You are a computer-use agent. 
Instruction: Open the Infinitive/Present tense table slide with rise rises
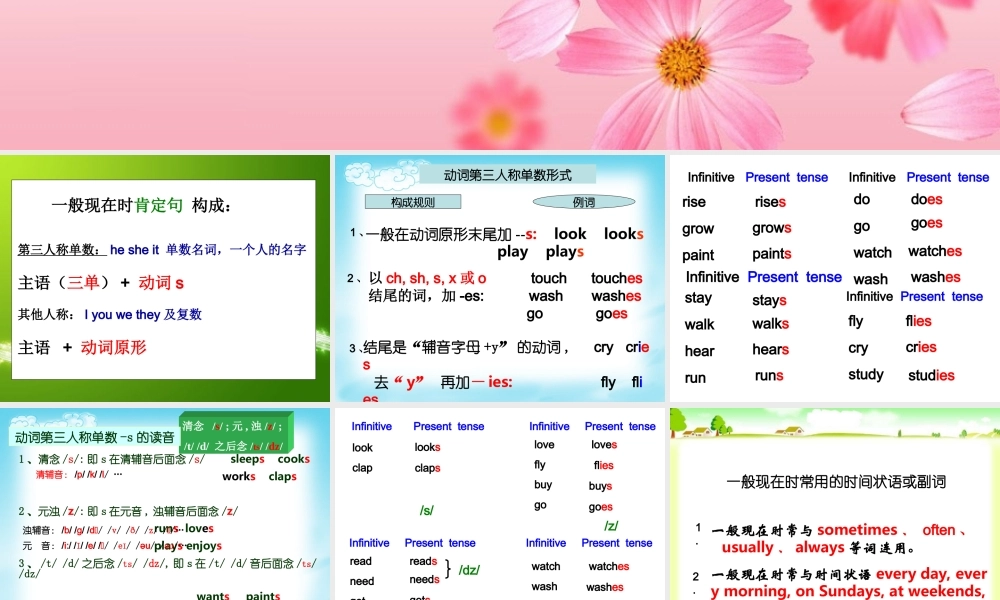[835, 278]
